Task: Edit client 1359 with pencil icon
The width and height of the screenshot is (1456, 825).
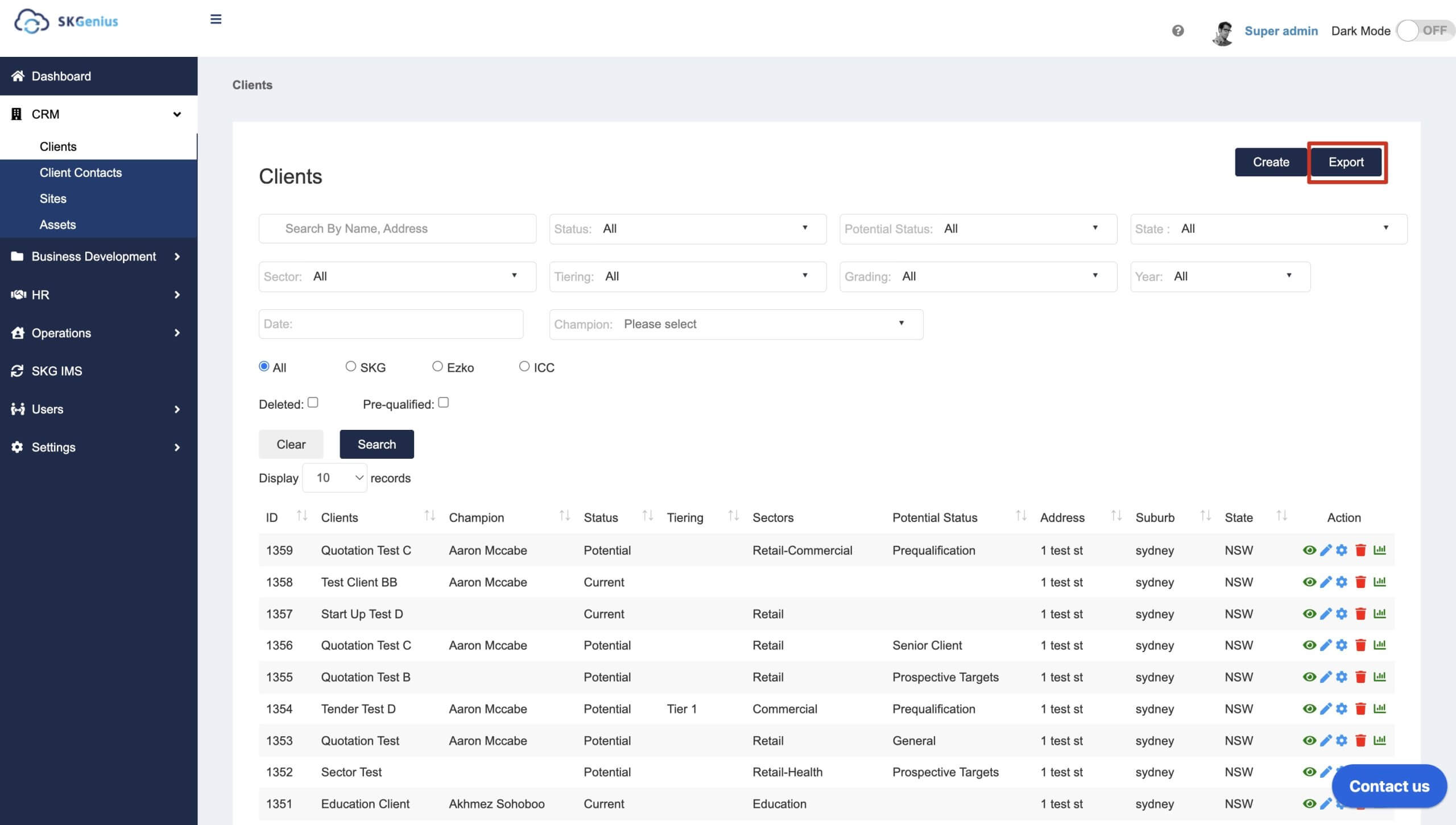Action: click(1326, 550)
